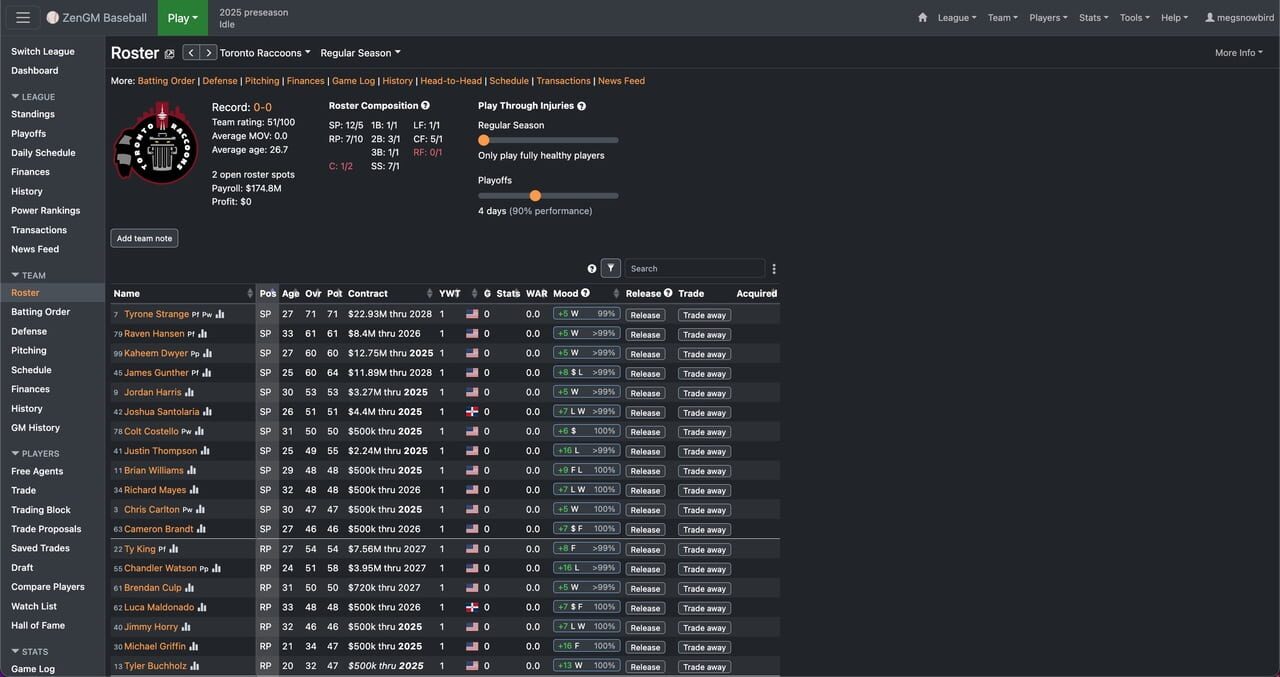Open the Regular Season dropdown
The image size is (1280, 677).
pos(356,52)
